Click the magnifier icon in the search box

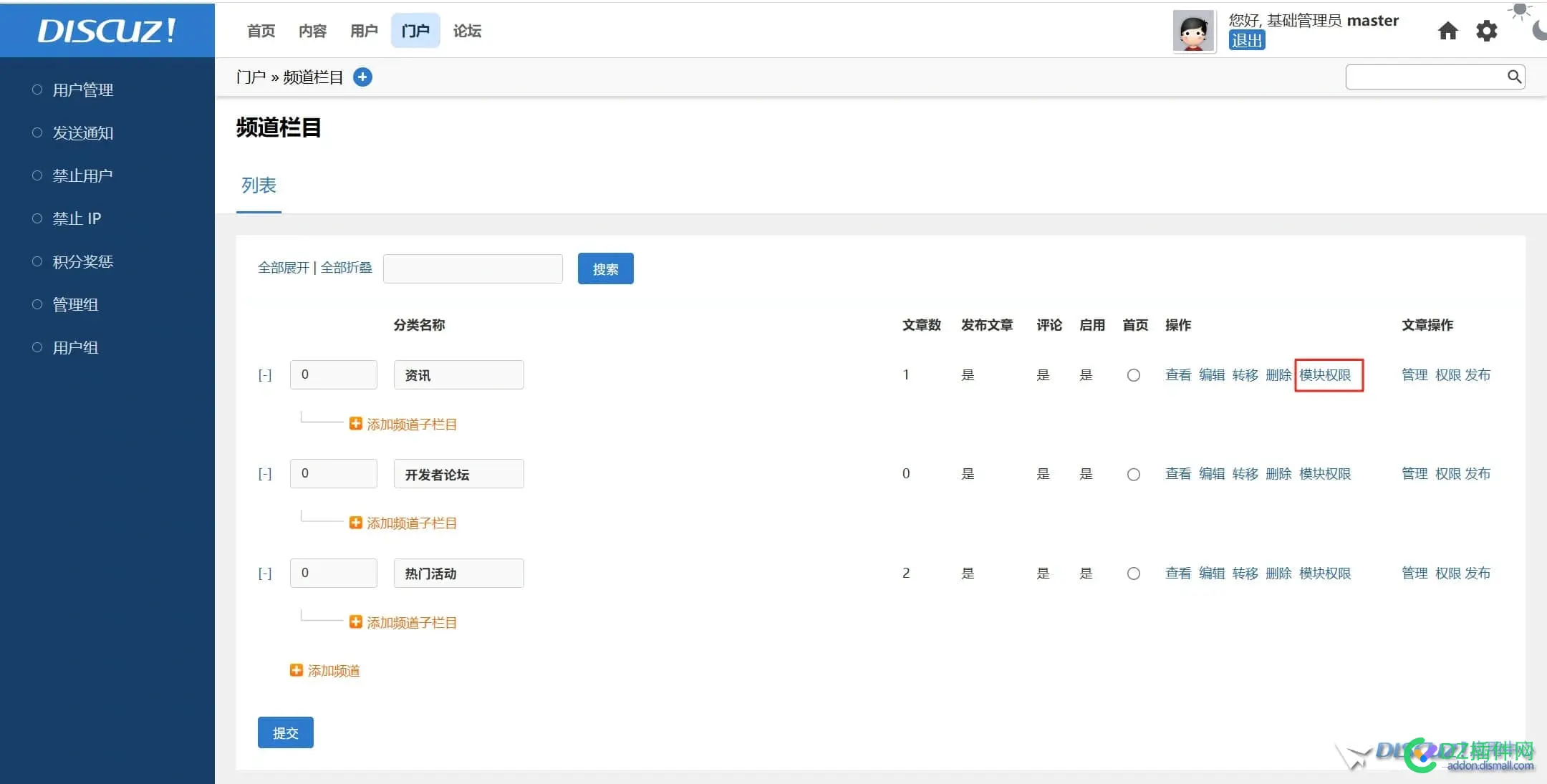point(1514,77)
